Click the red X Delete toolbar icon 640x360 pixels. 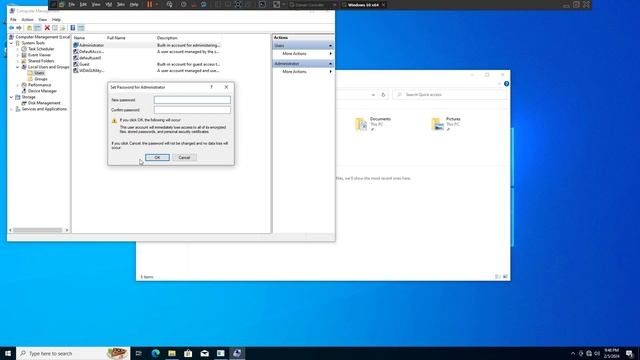click(x=47, y=28)
